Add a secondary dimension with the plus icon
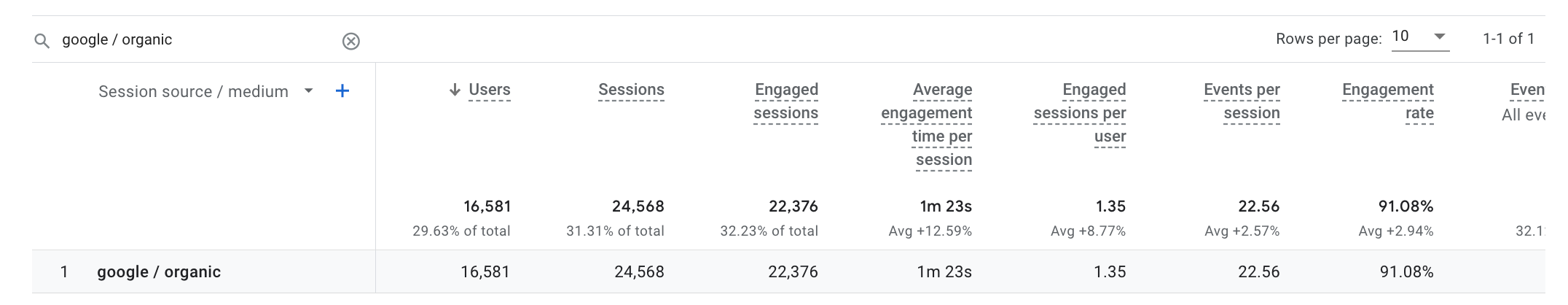The image size is (1568, 305). pos(342,91)
